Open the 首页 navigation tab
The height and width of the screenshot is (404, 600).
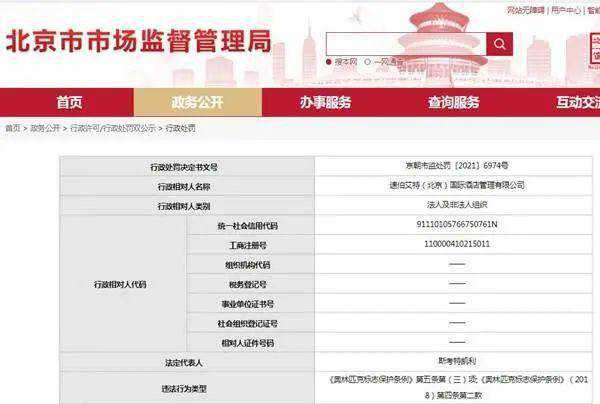(69, 102)
